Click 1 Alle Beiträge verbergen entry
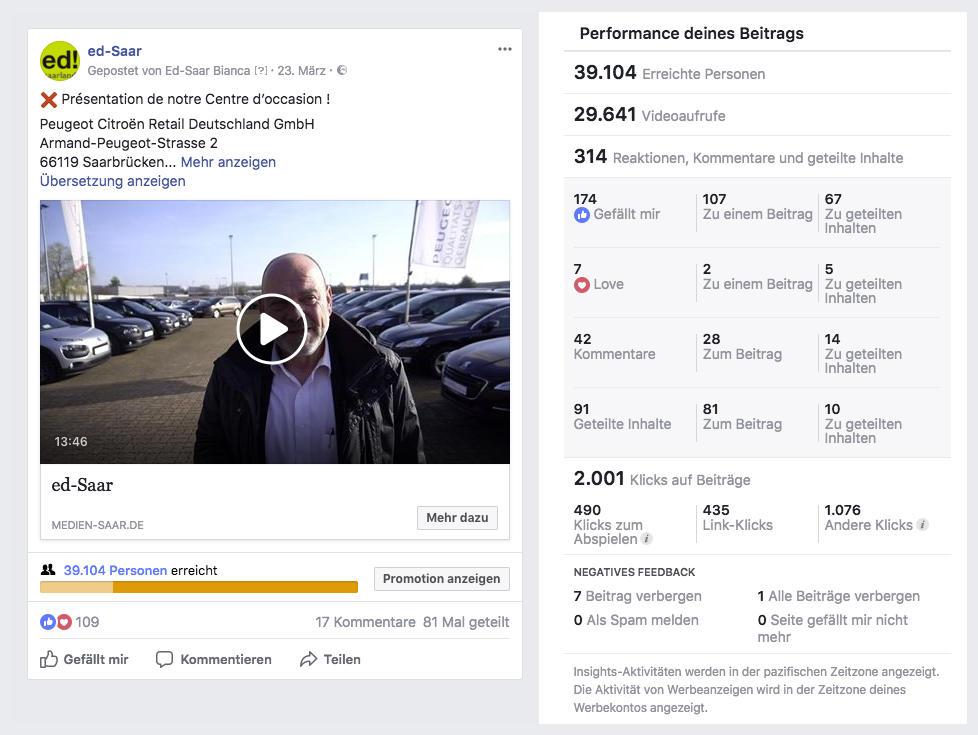 coord(838,596)
